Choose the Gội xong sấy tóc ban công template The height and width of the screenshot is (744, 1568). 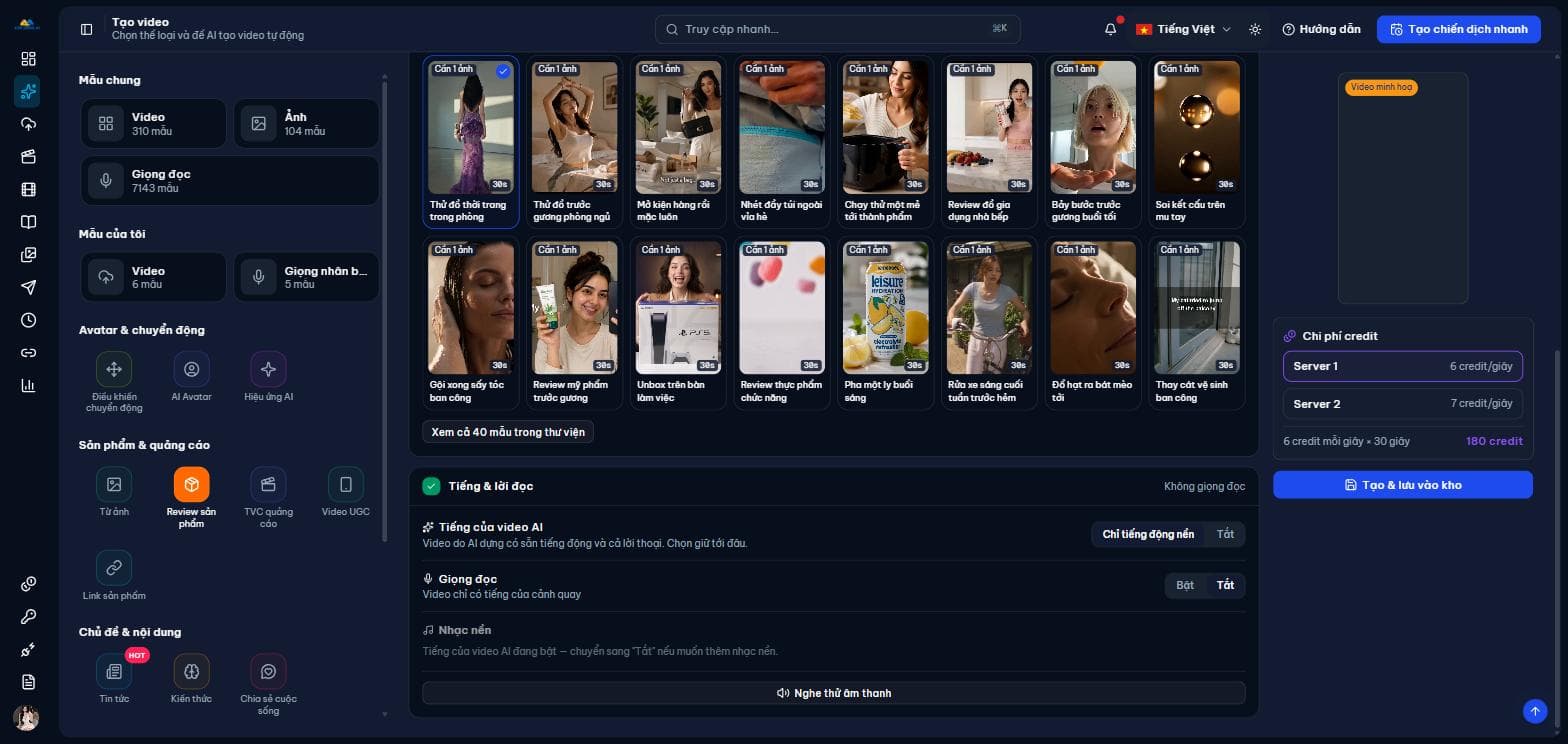471,322
